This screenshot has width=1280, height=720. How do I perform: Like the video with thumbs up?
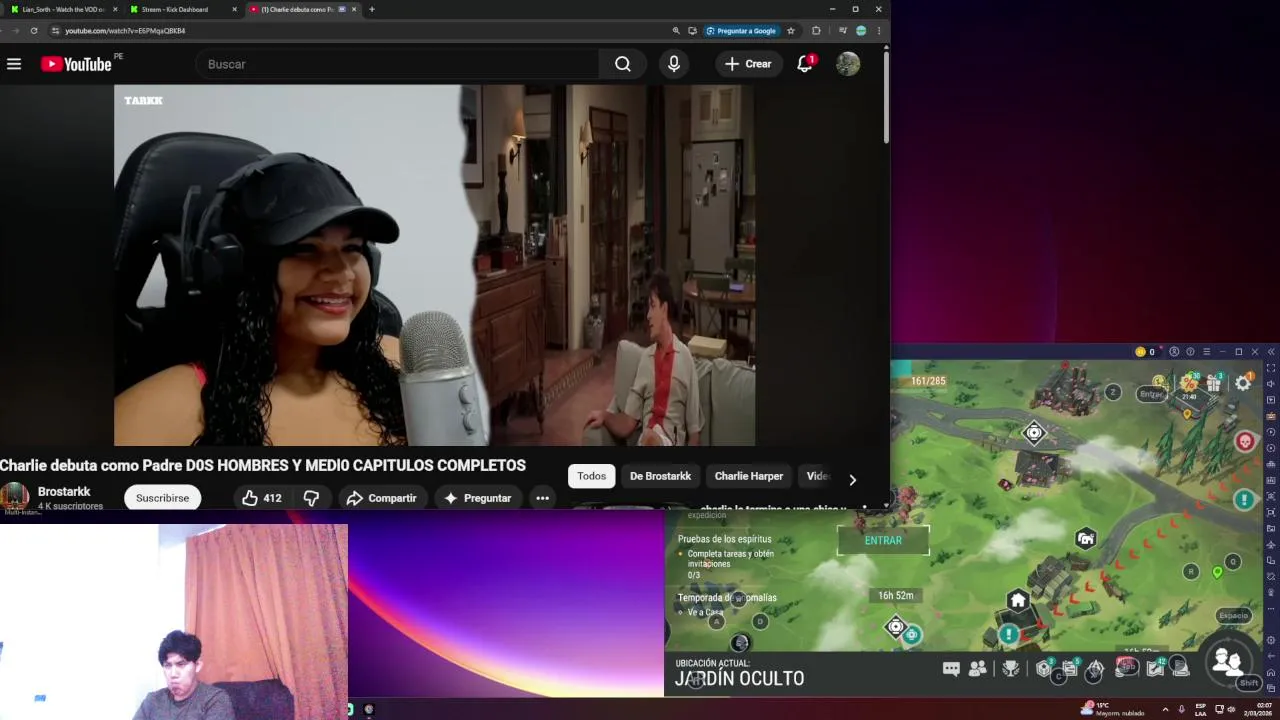pyautogui.click(x=261, y=498)
